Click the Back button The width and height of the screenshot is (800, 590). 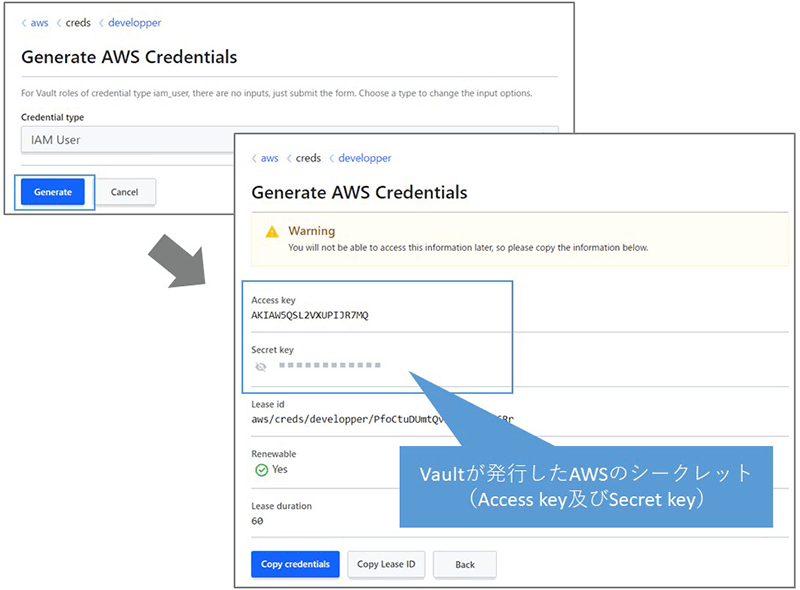click(x=465, y=564)
